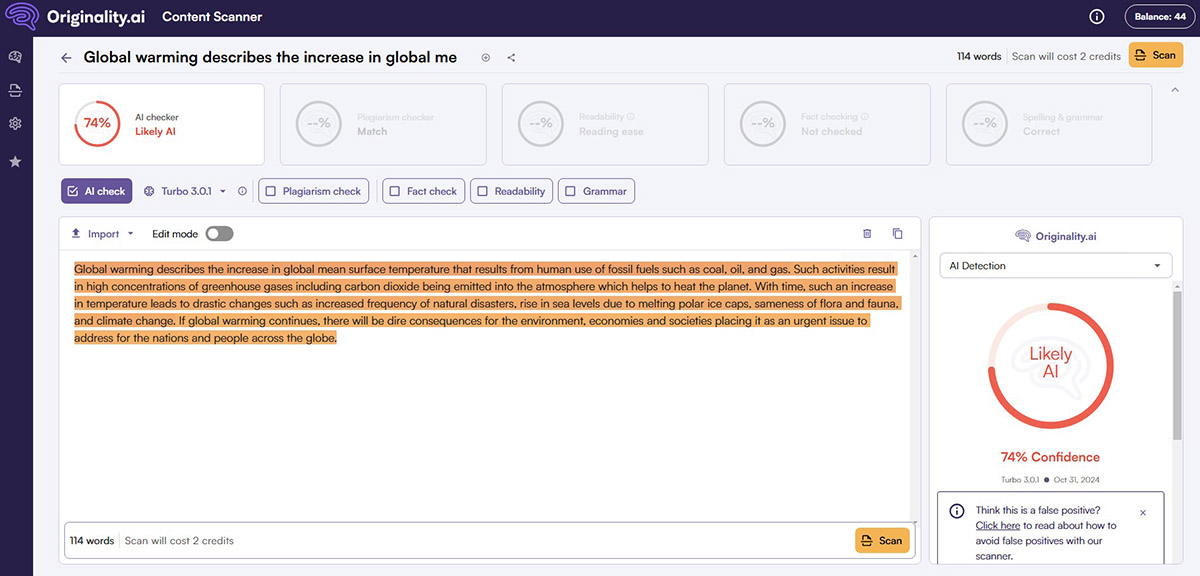Delete text using the trash icon
This screenshot has height=576, width=1200.
[x=867, y=234]
